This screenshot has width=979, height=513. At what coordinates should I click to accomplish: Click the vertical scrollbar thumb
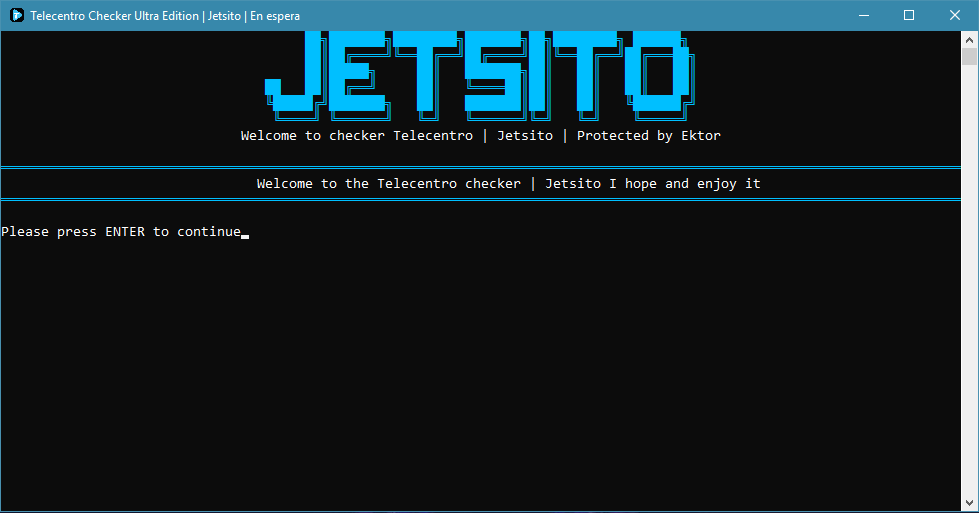969,57
